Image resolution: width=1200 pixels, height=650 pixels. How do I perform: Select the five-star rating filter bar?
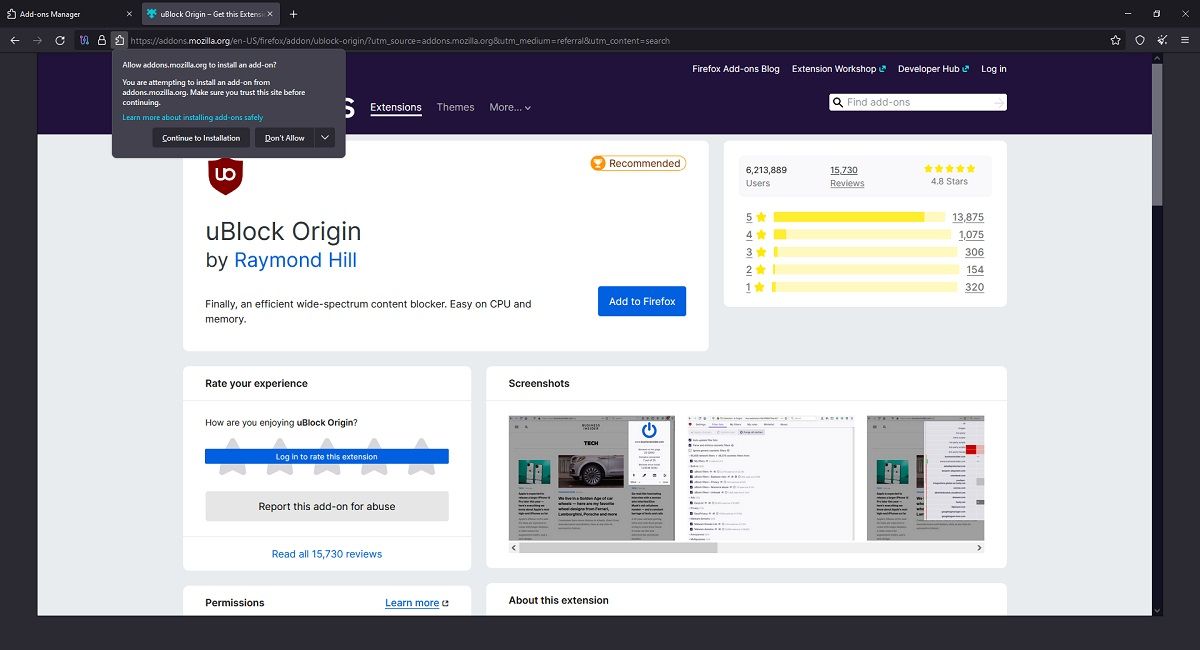point(862,216)
